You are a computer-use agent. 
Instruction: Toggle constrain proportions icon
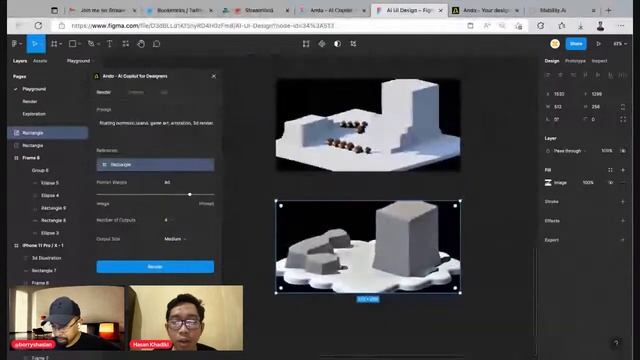point(623,107)
